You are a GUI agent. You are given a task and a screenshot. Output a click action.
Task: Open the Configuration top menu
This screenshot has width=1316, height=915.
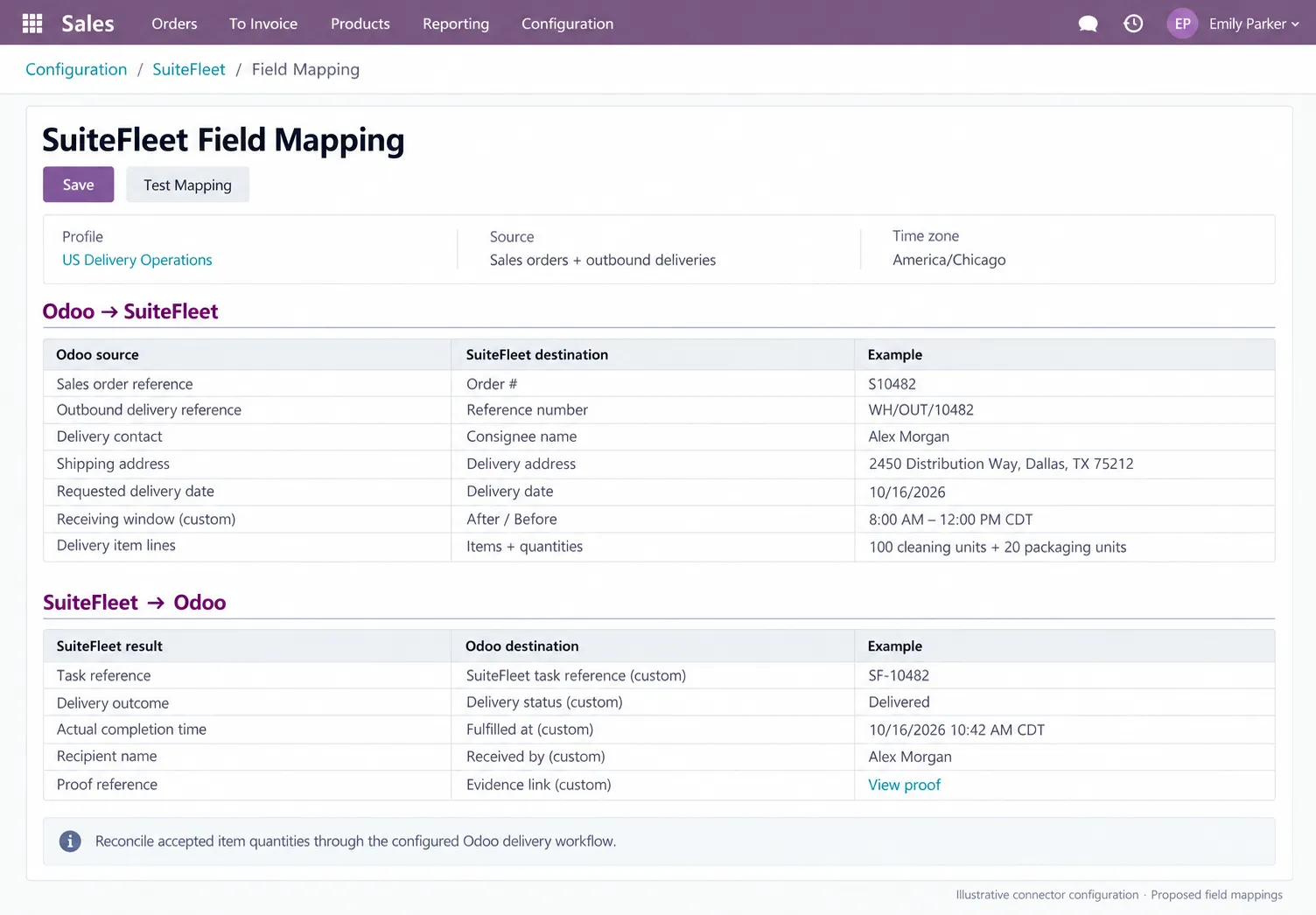567,24
